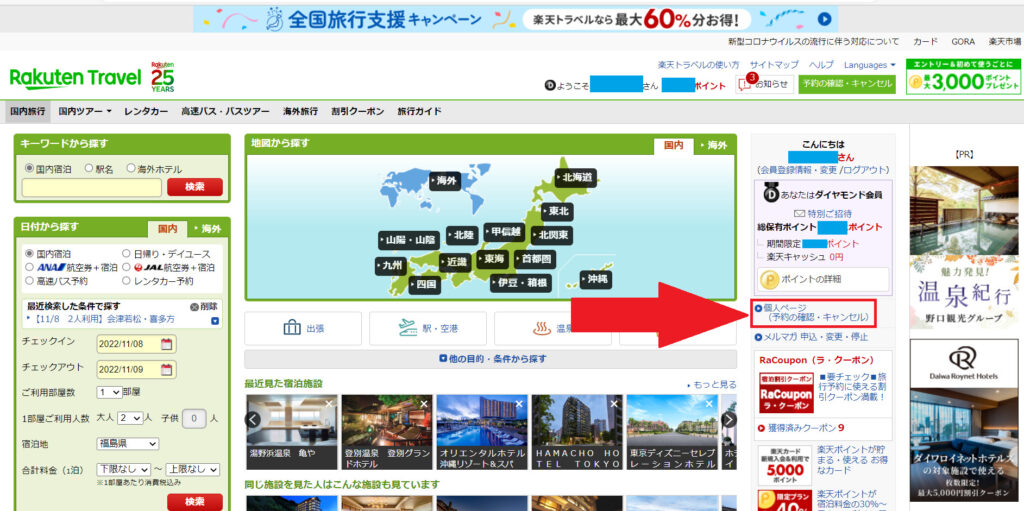
Task: Click the keyword search text field
Action: pos(91,188)
